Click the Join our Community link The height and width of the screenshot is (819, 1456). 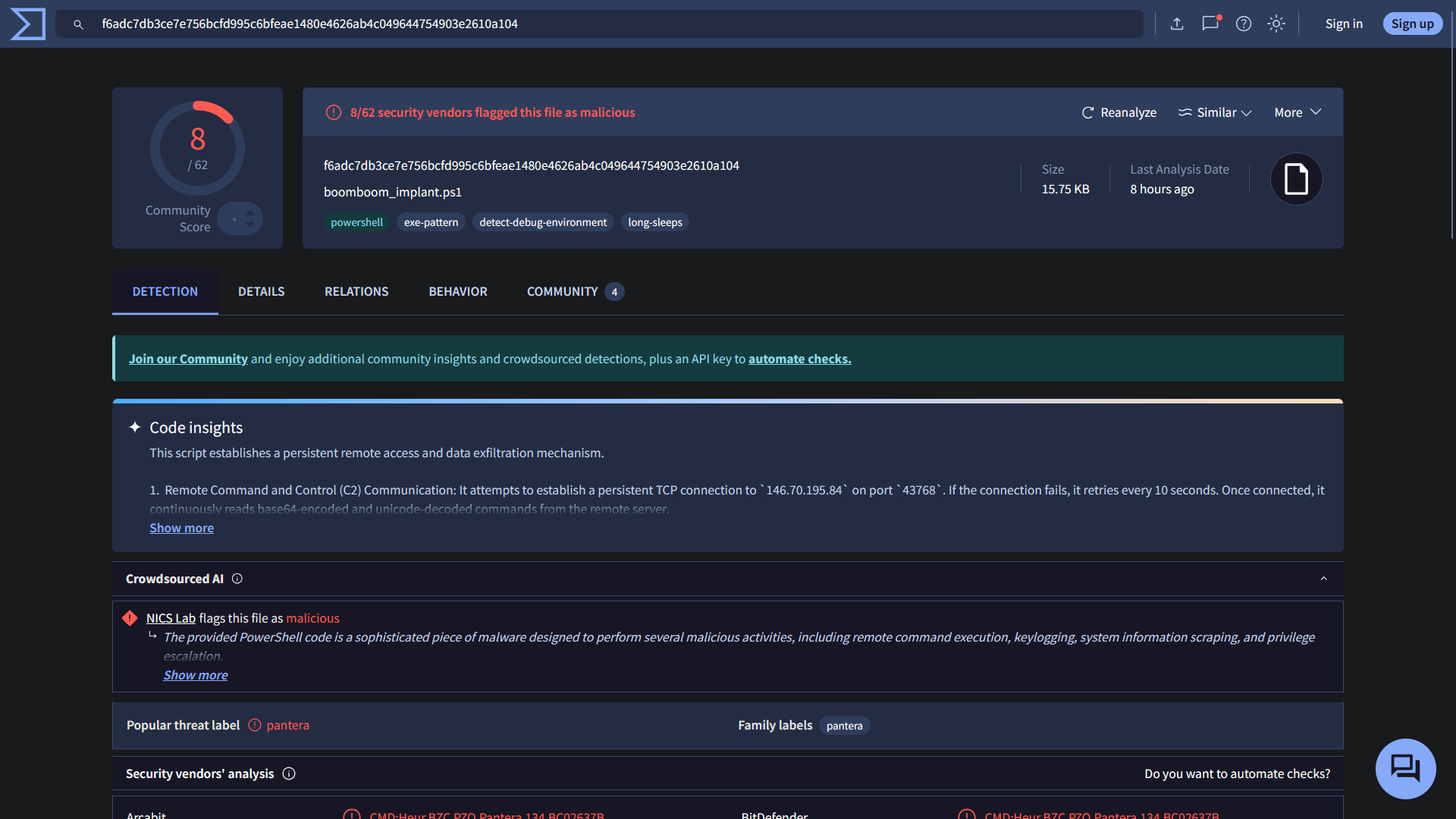tap(188, 359)
